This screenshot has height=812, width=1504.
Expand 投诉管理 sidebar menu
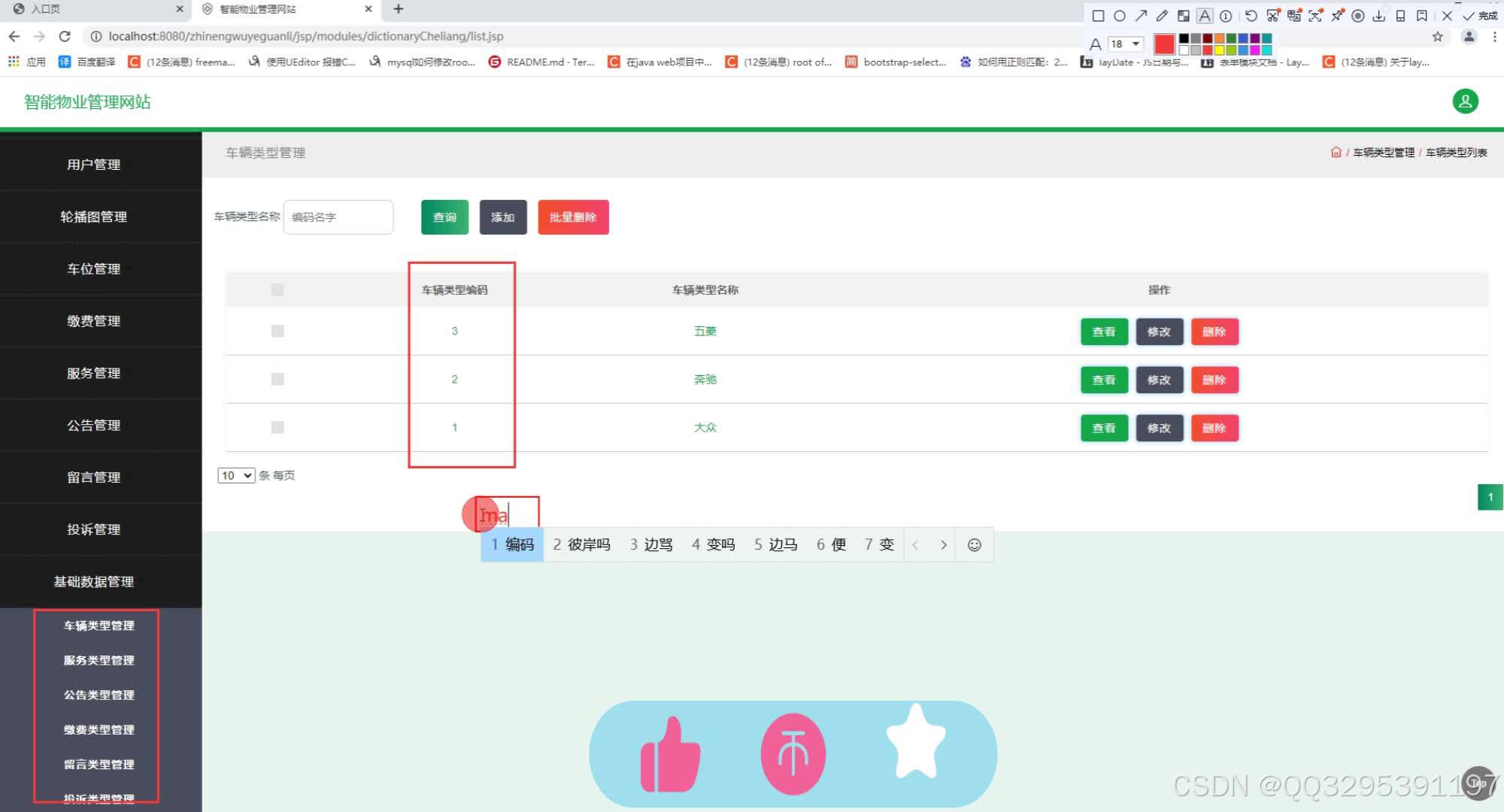(x=94, y=529)
